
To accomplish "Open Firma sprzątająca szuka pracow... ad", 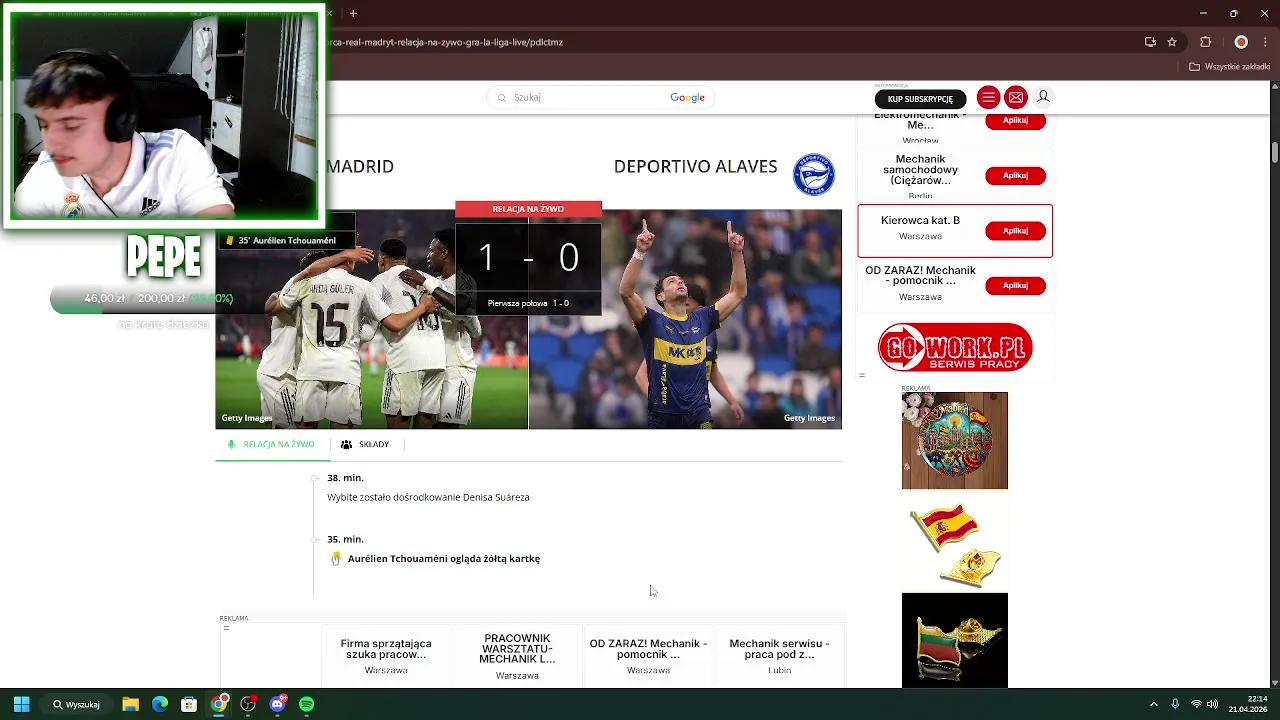I will 386,649.
